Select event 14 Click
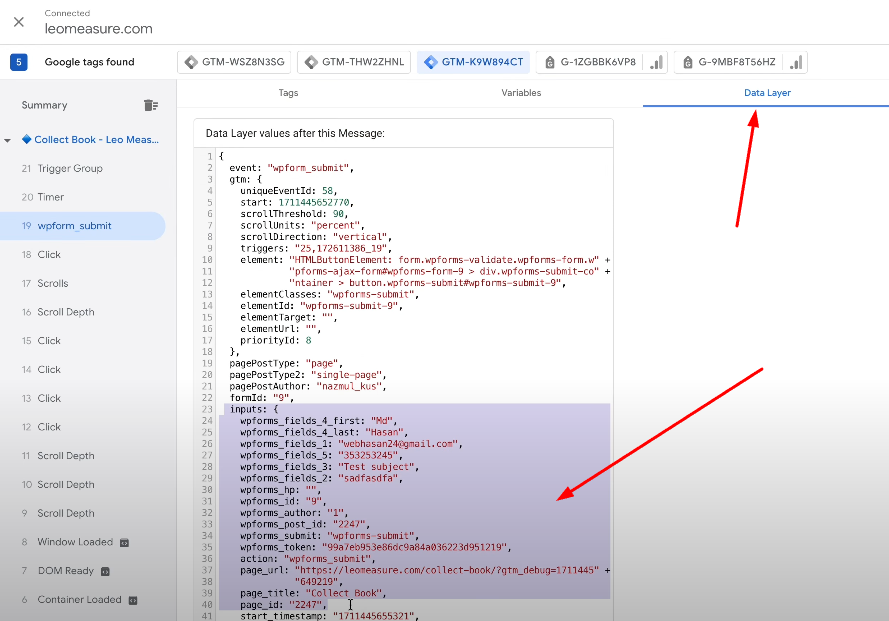This screenshot has width=889, height=621. coord(83,370)
